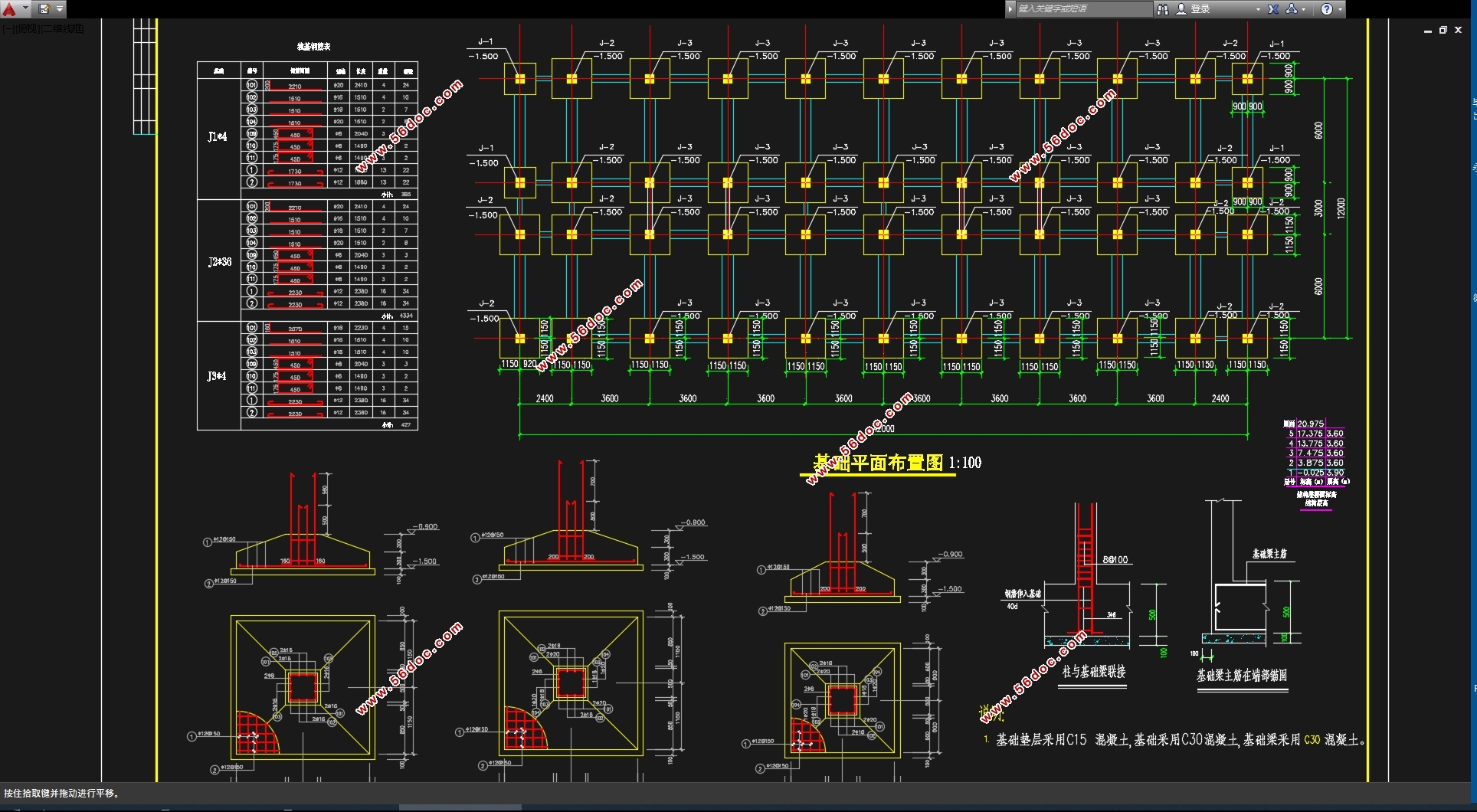Viewport: 1477px width, 812px height.
Task: Select the J3*4 table row label
Action: pos(218,377)
